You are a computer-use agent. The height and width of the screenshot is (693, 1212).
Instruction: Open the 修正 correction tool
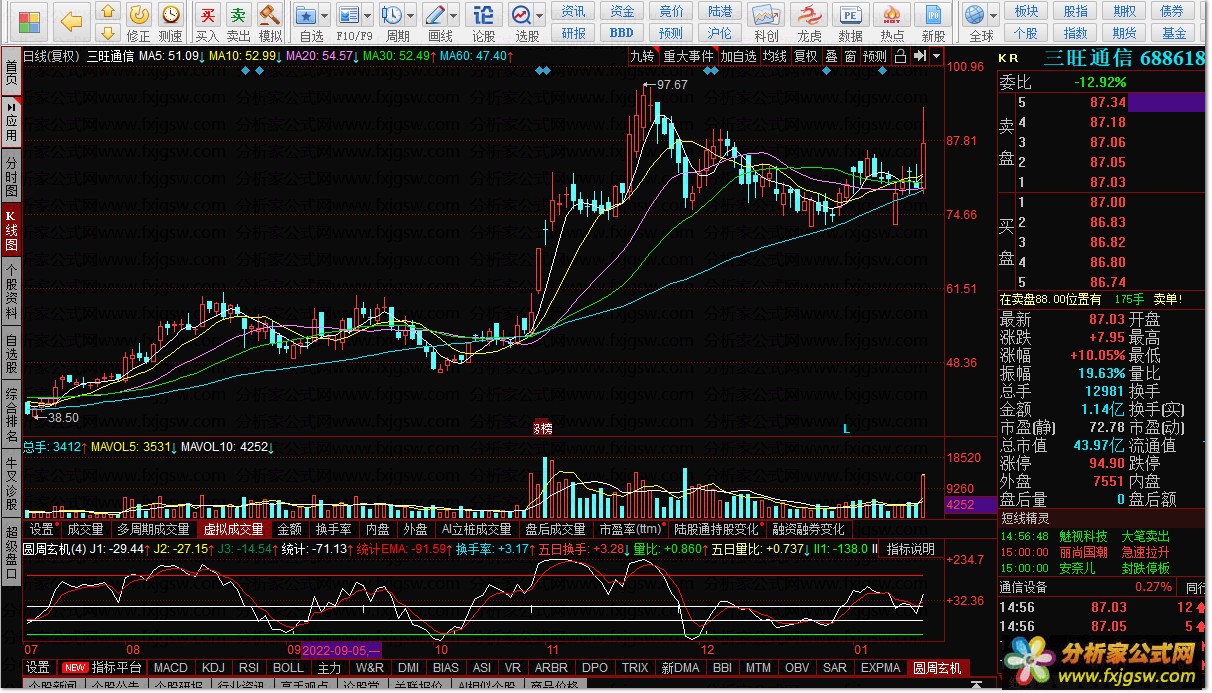(140, 21)
